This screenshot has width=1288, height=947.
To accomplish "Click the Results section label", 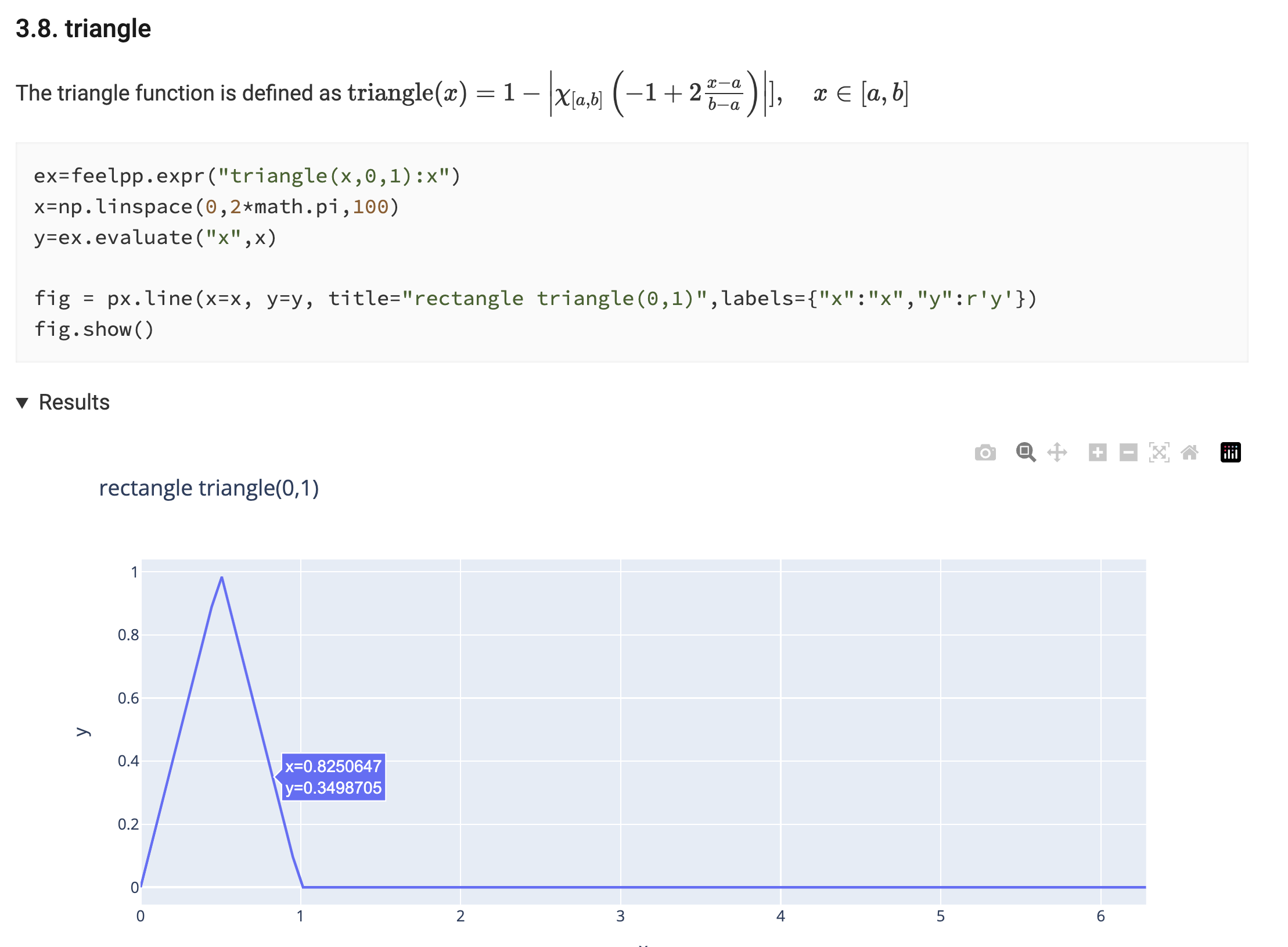I will (x=74, y=402).
